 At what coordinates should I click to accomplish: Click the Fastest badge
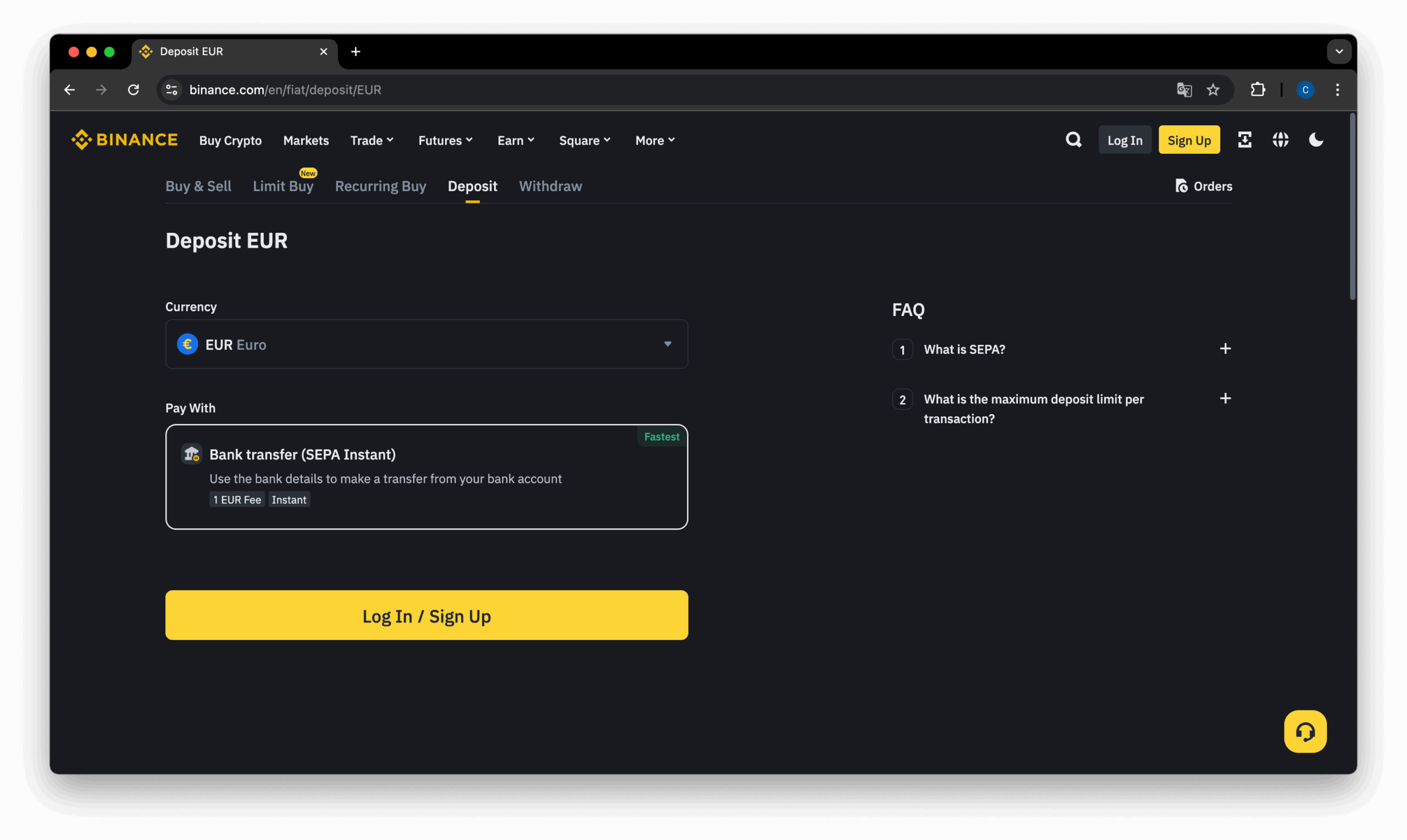661,436
